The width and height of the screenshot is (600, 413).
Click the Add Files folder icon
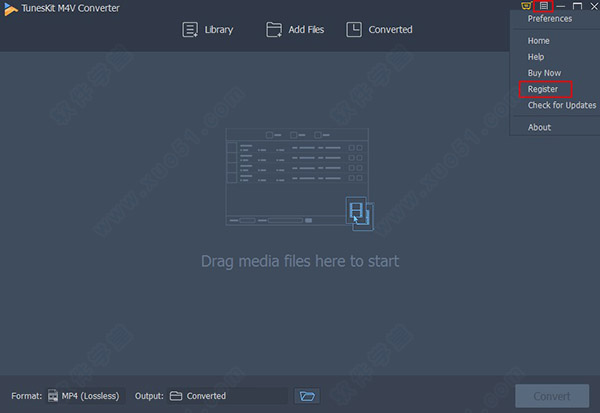tap(274, 30)
